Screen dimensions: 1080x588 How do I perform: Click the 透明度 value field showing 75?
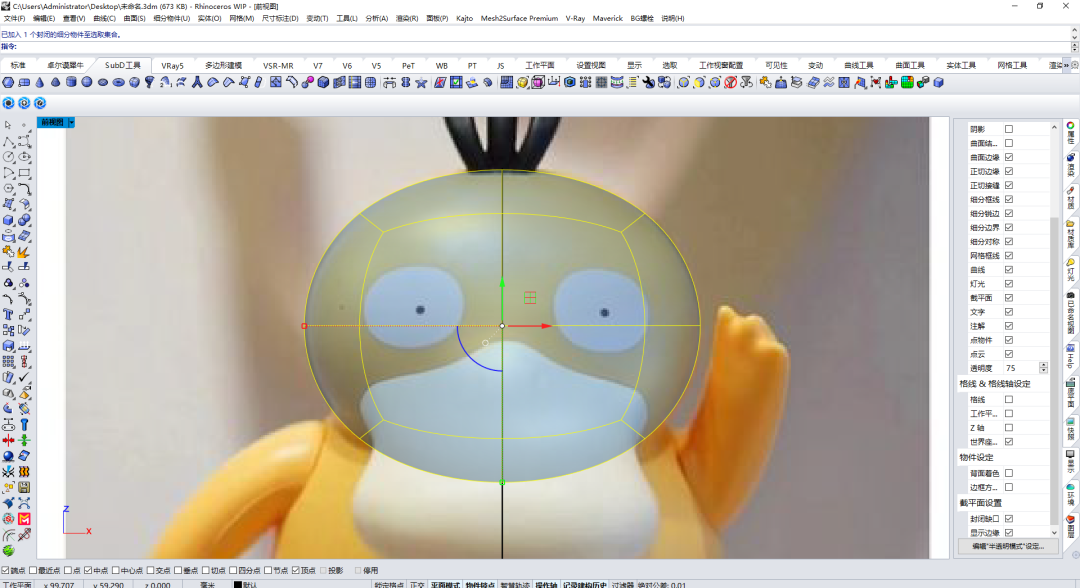coord(1021,368)
